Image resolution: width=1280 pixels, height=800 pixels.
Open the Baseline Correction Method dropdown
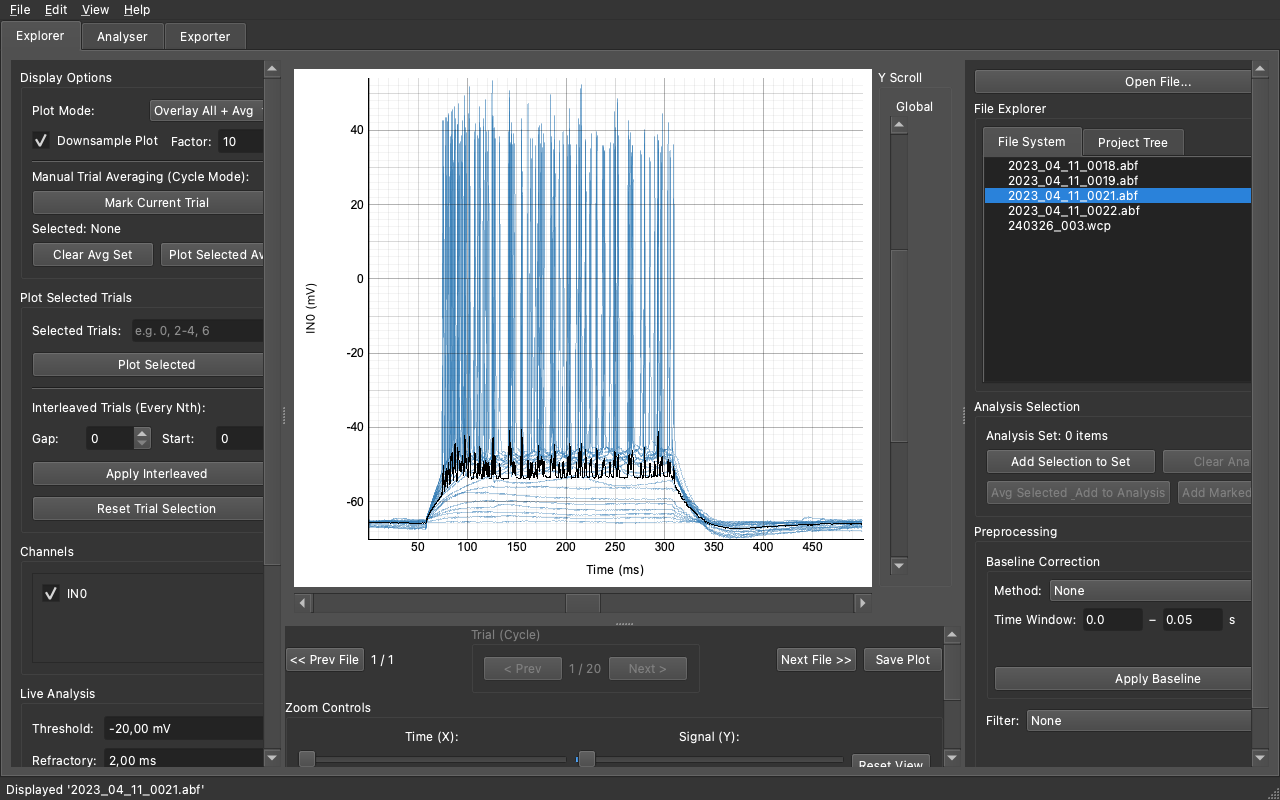(1150, 591)
